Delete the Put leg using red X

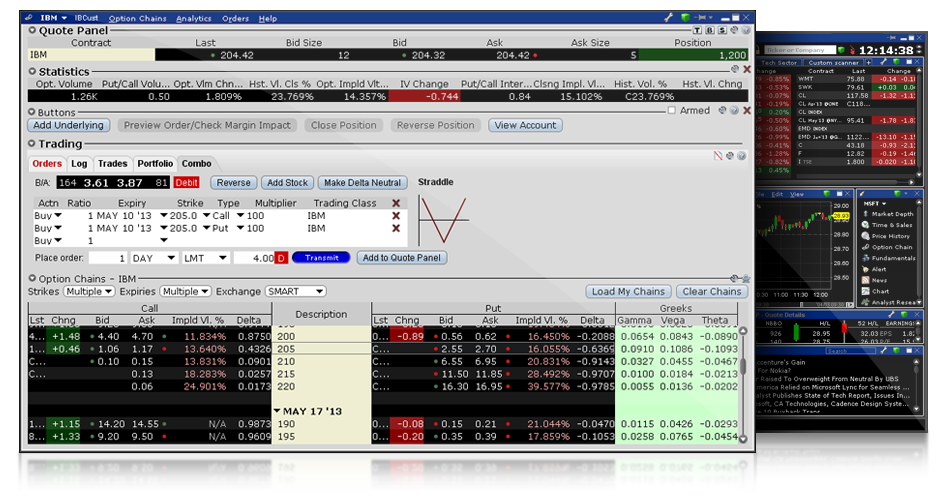click(x=396, y=228)
